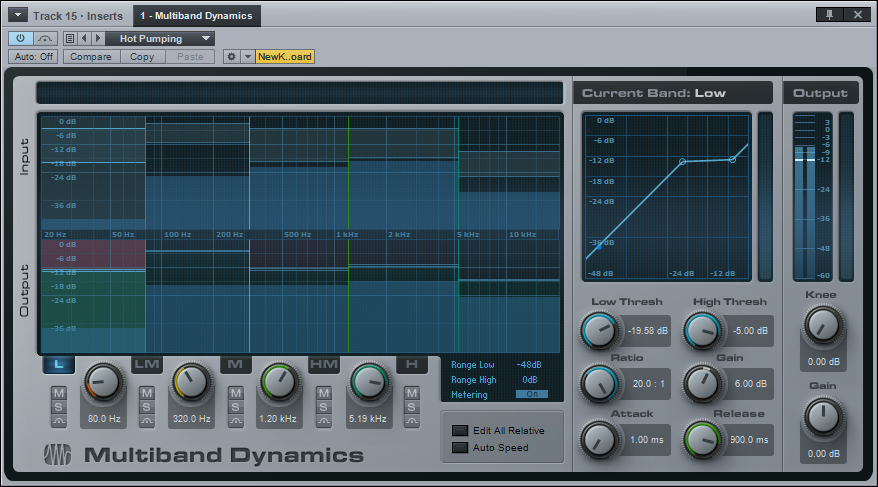878x487 pixels.
Task: Click the 80.0 Hz crossover knob
Action: tap(104, 383)
